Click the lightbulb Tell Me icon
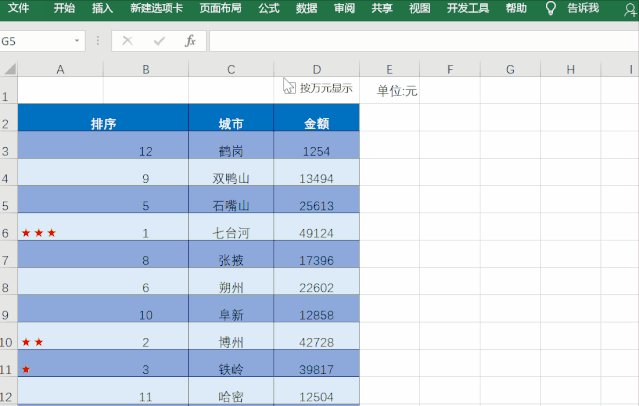The width and height of the screenshot is (639, 406). [x=551, y=8]
